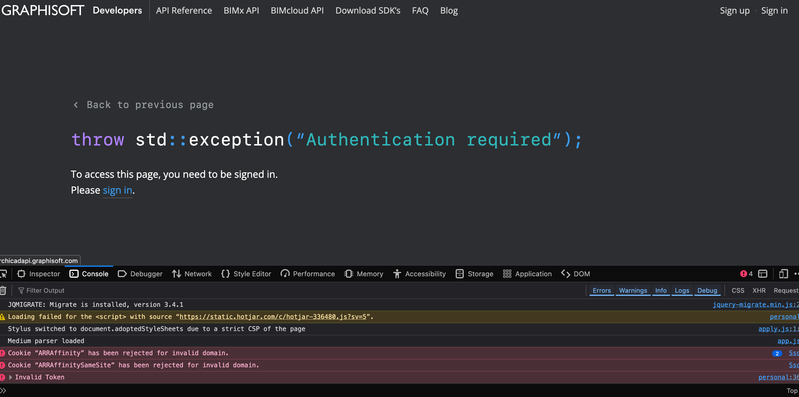Open the Performance tab
799x397 pixels.
tap(308, 274)
